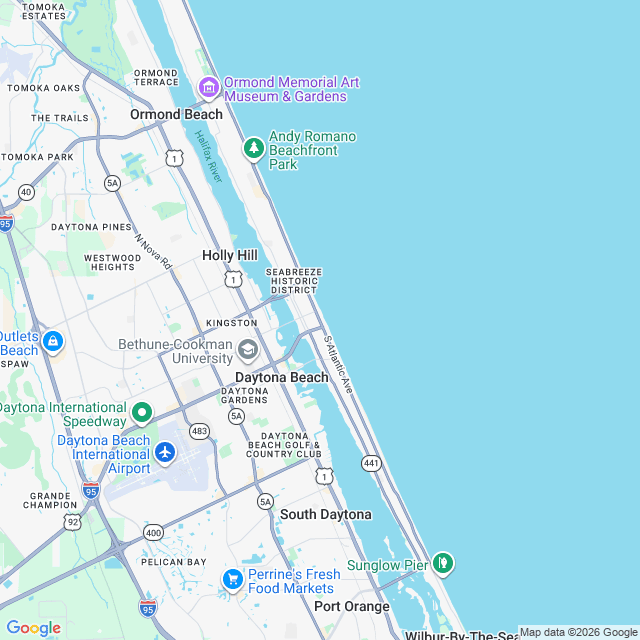Screen dimensions: 640x640
Task: Click the S Atlantic Ave street label
Action: 338,364
